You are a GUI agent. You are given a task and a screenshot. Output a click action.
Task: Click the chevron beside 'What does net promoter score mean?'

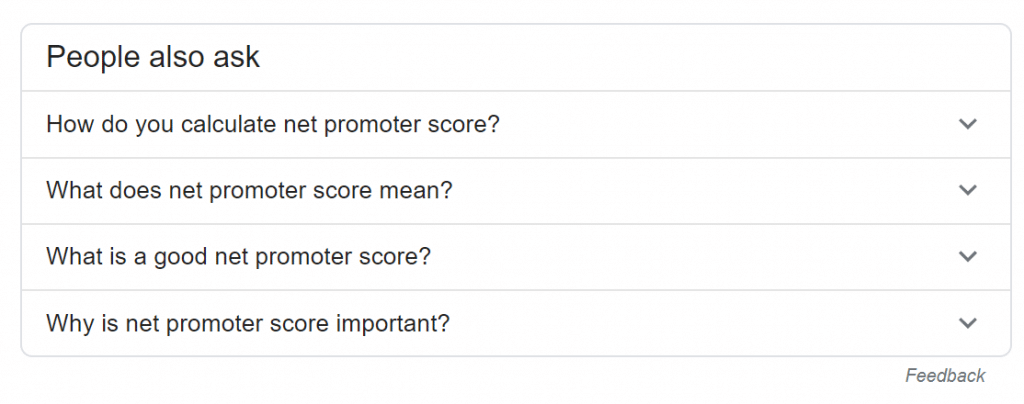point(967,190)
